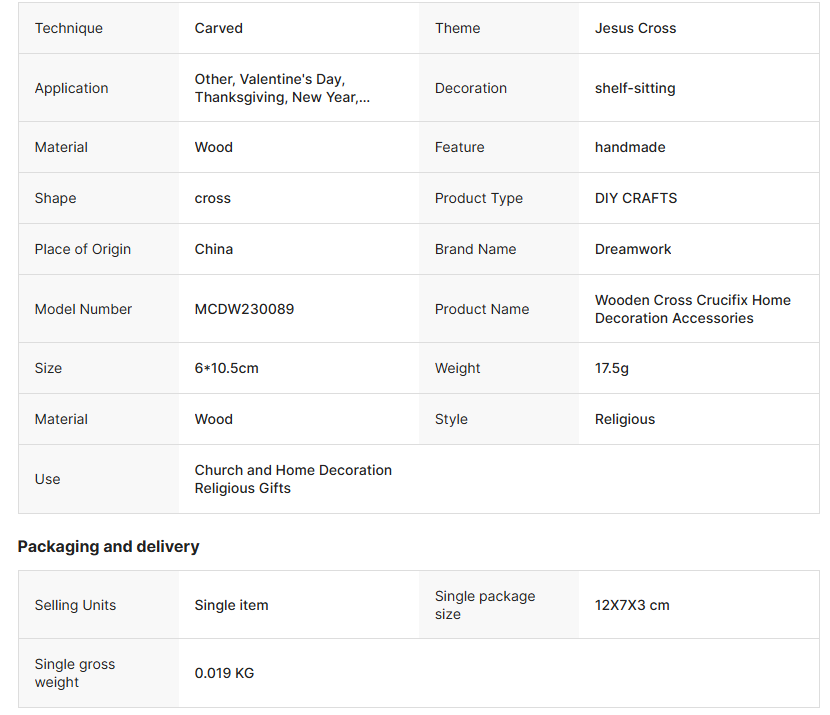Click the 12X7X3 cm package size
The width and height of the screenshot is (830, 715).
tap(632, 605)
